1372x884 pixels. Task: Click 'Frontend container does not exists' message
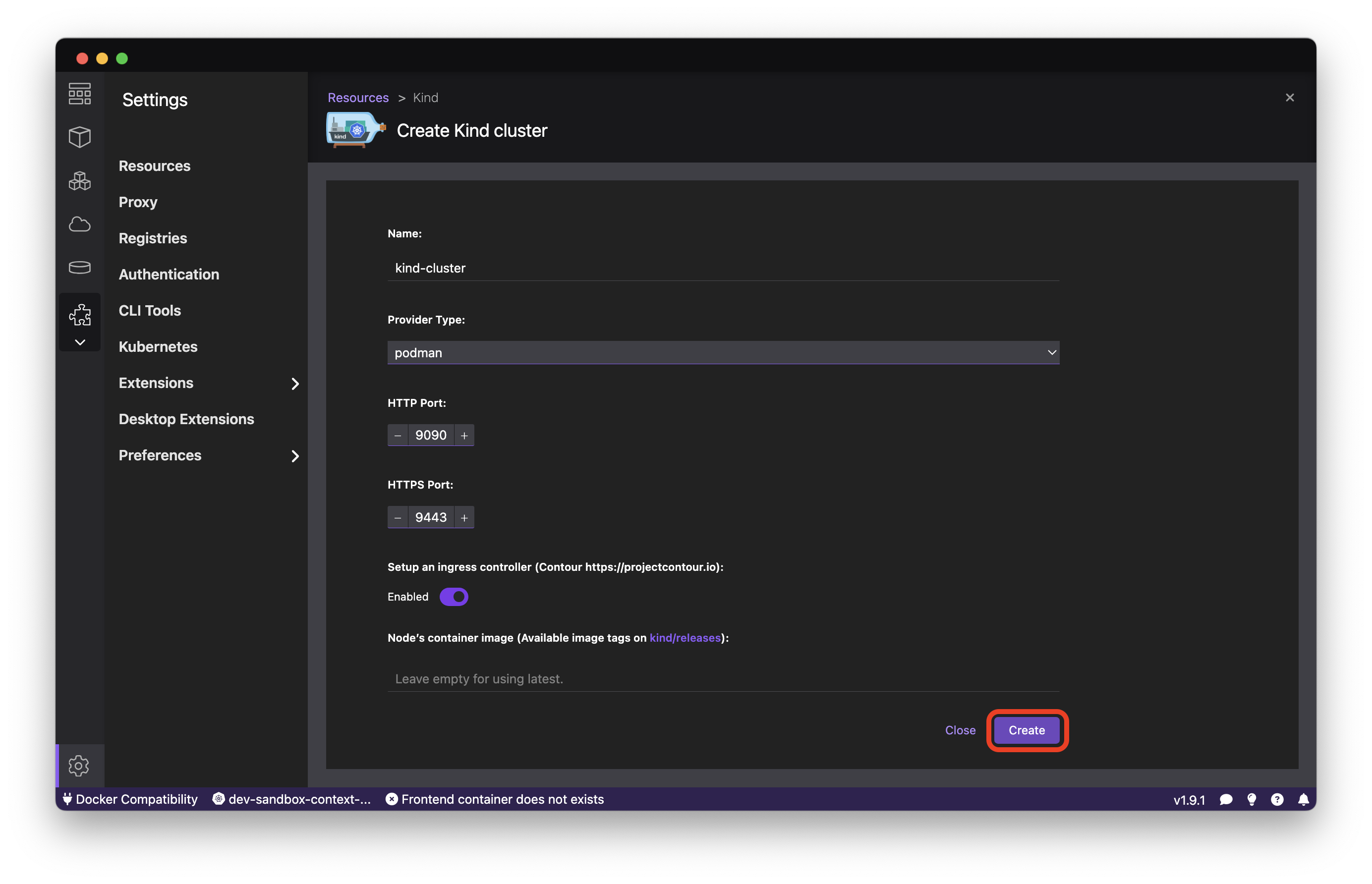click(x=502, y=799)
